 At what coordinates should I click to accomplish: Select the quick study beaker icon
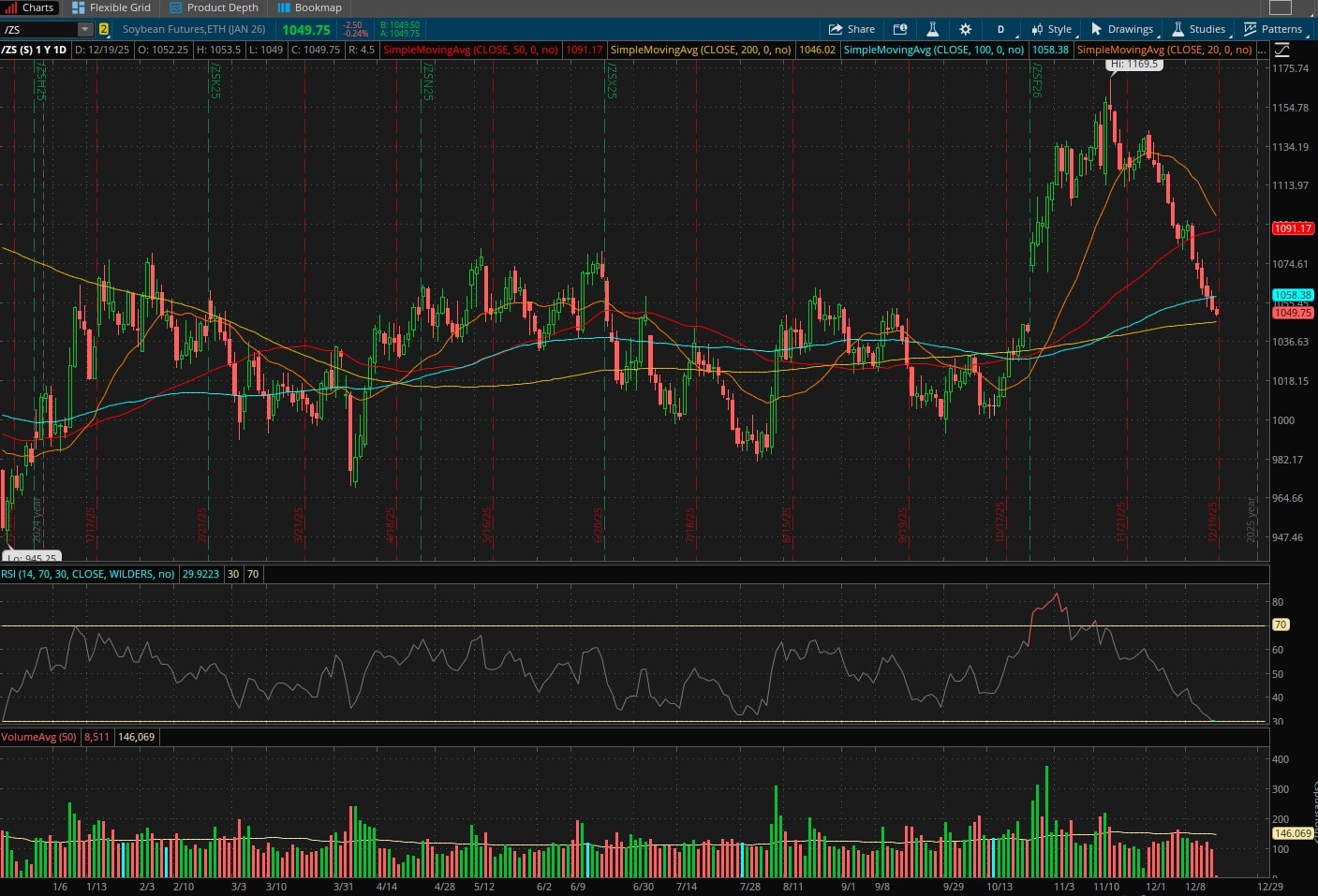[x=933, y=29]
